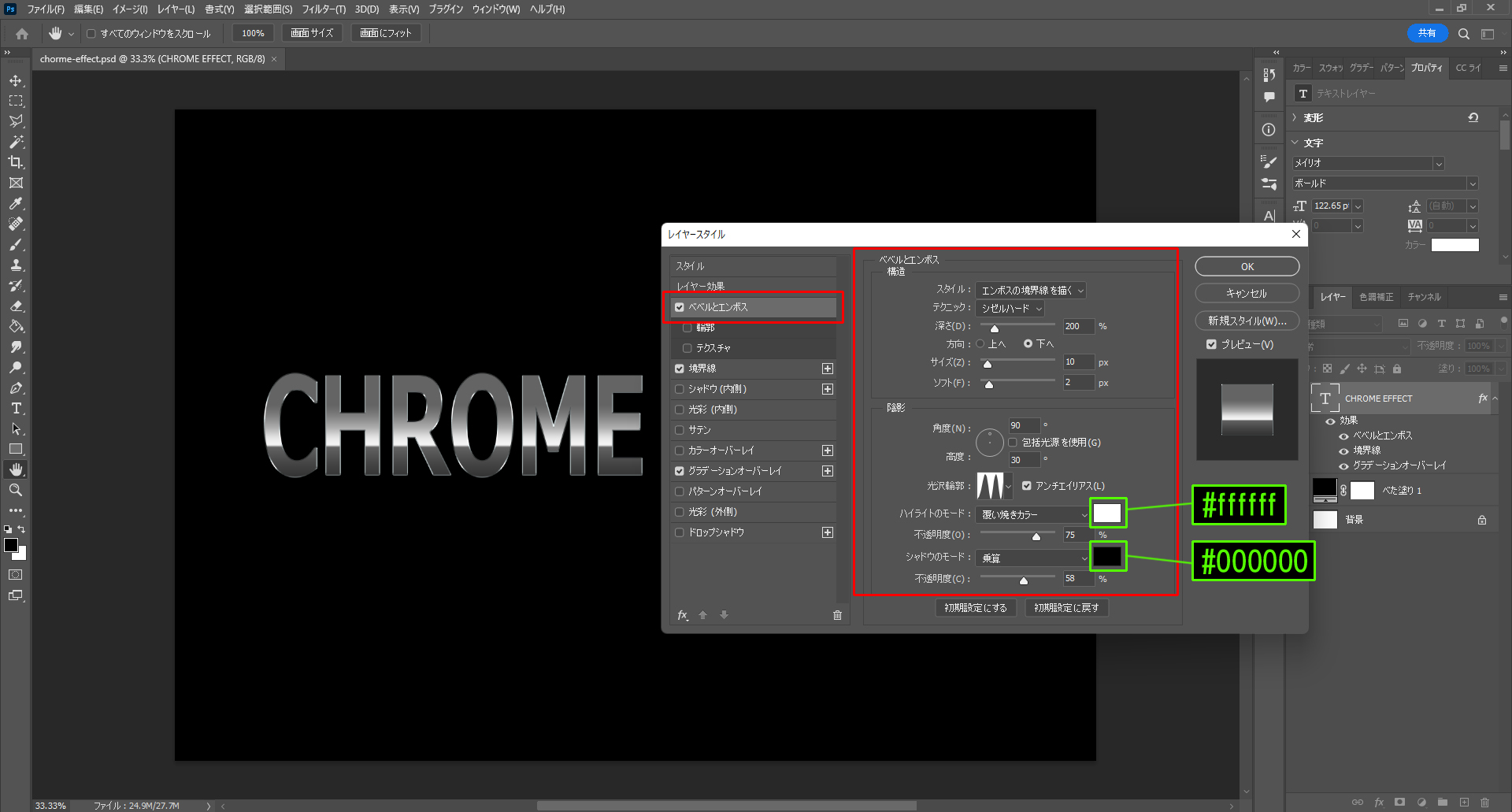Select the Zoom tool in toolbar
The height and width of the screenshot is (812, 1512).
pyautogui.click(x=16, y=490)
